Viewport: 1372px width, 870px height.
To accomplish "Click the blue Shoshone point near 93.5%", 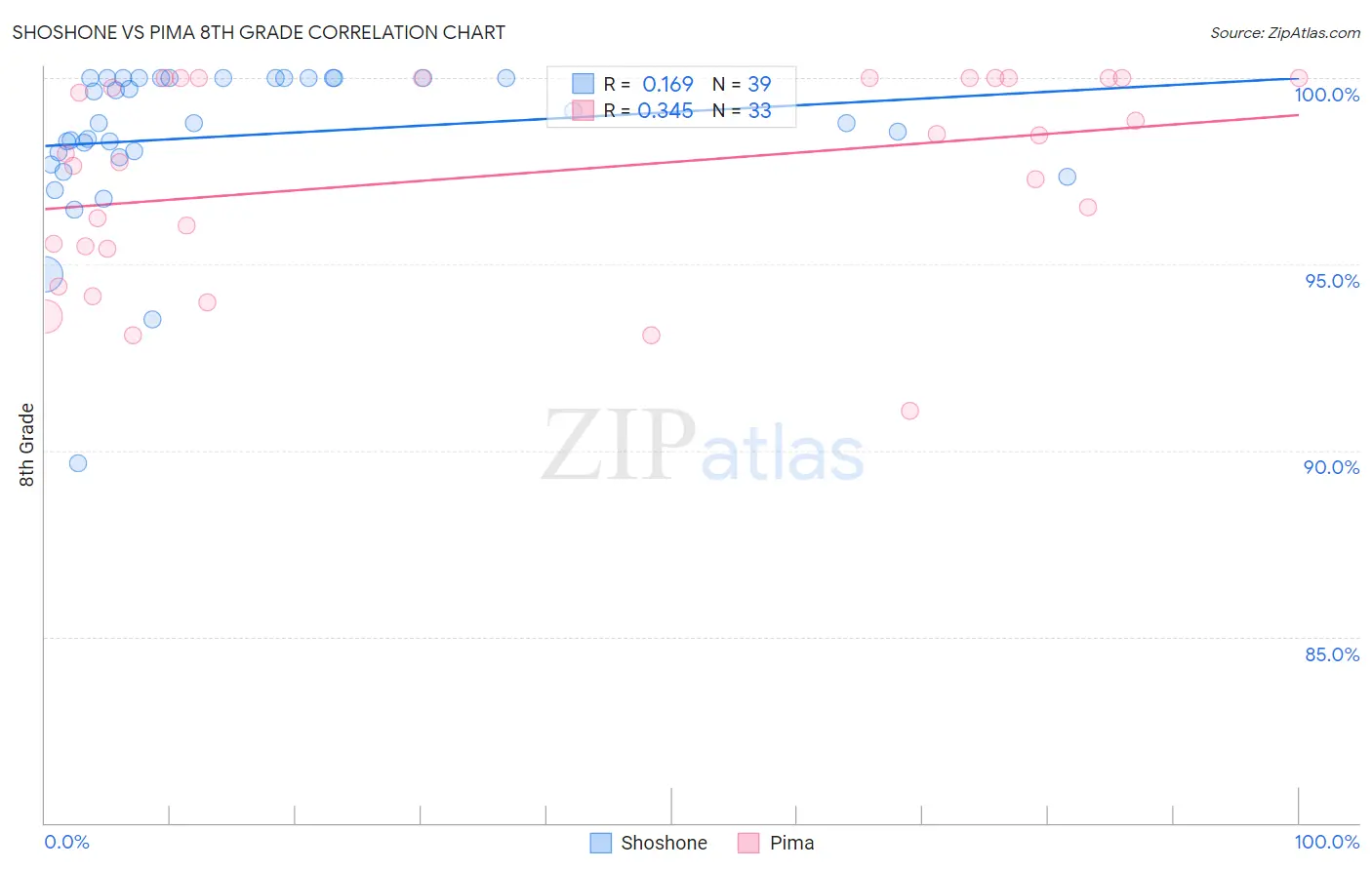I will tap(152, 320).
